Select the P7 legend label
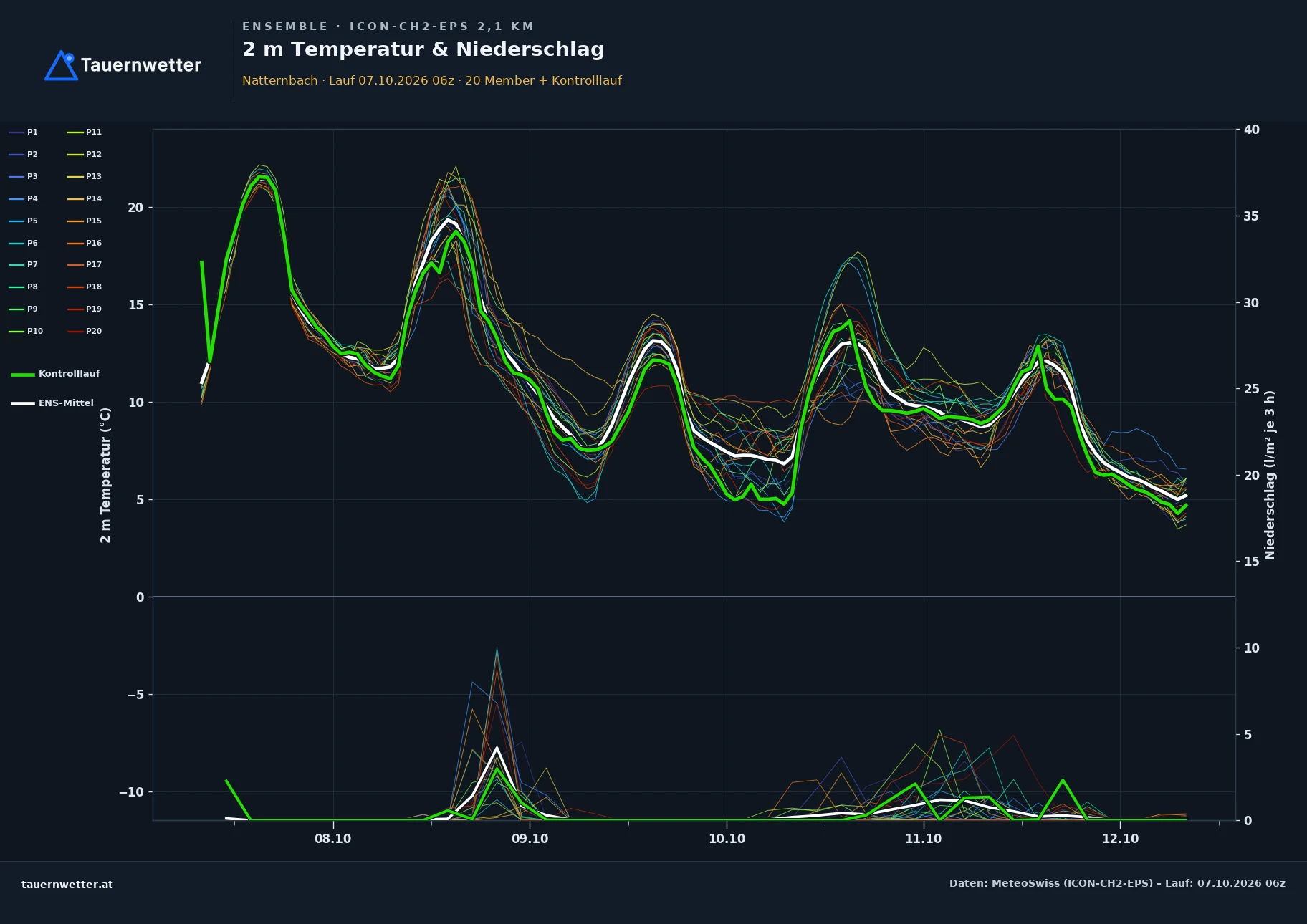 point(32,264)
